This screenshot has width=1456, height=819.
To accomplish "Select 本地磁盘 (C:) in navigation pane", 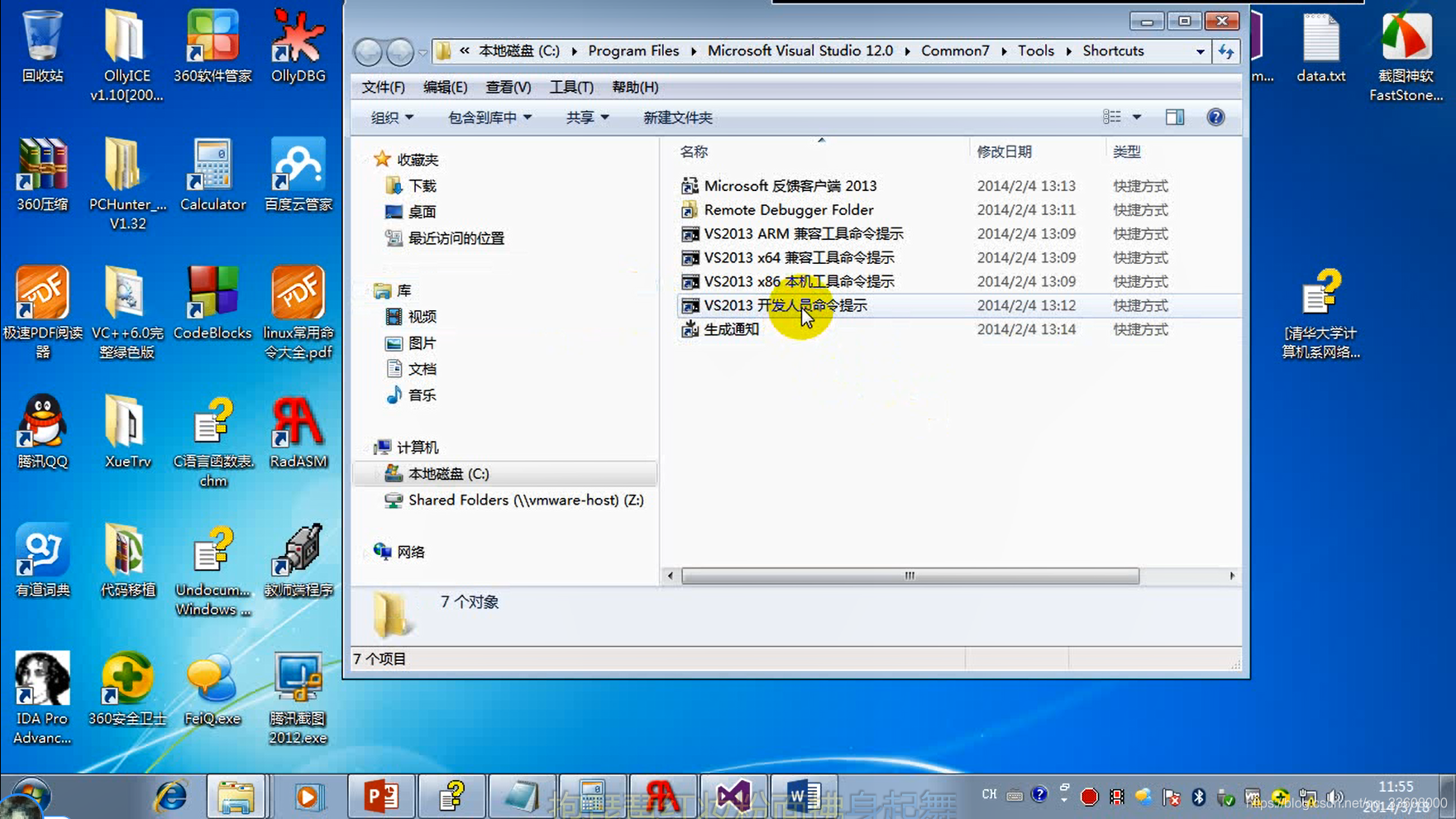I will coord(504,474).
